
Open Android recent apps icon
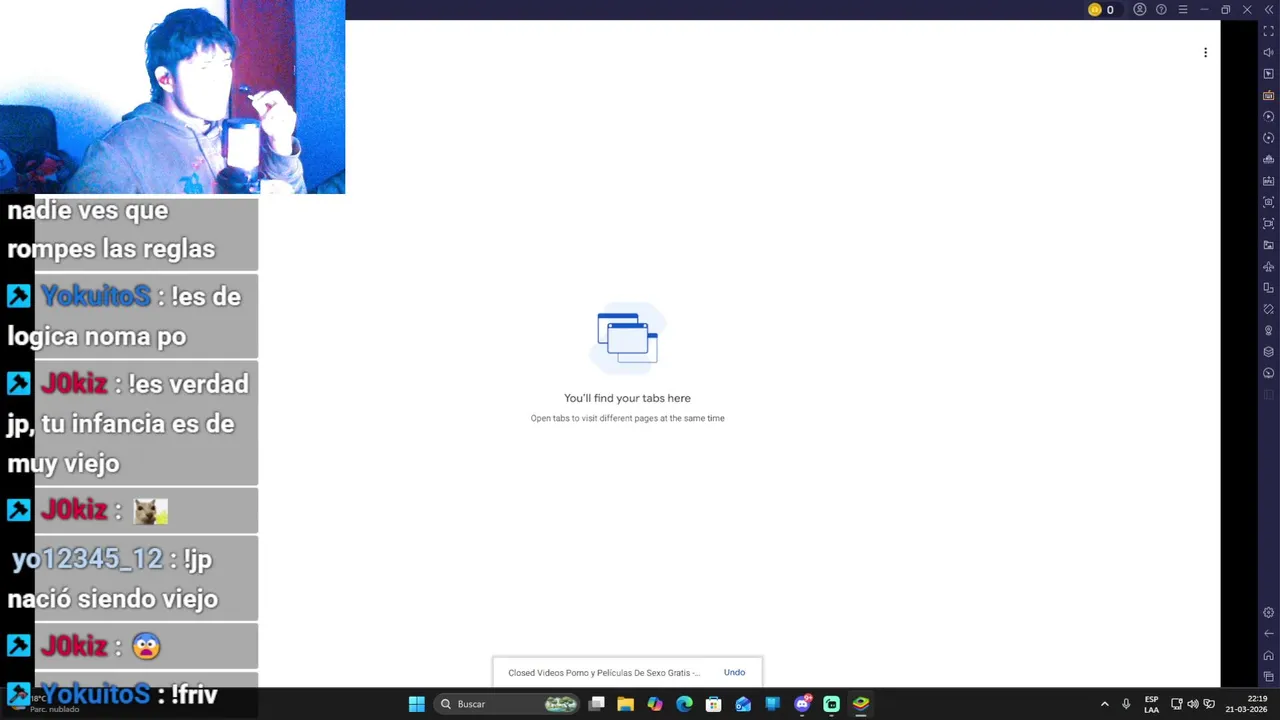click(1268, 677)
